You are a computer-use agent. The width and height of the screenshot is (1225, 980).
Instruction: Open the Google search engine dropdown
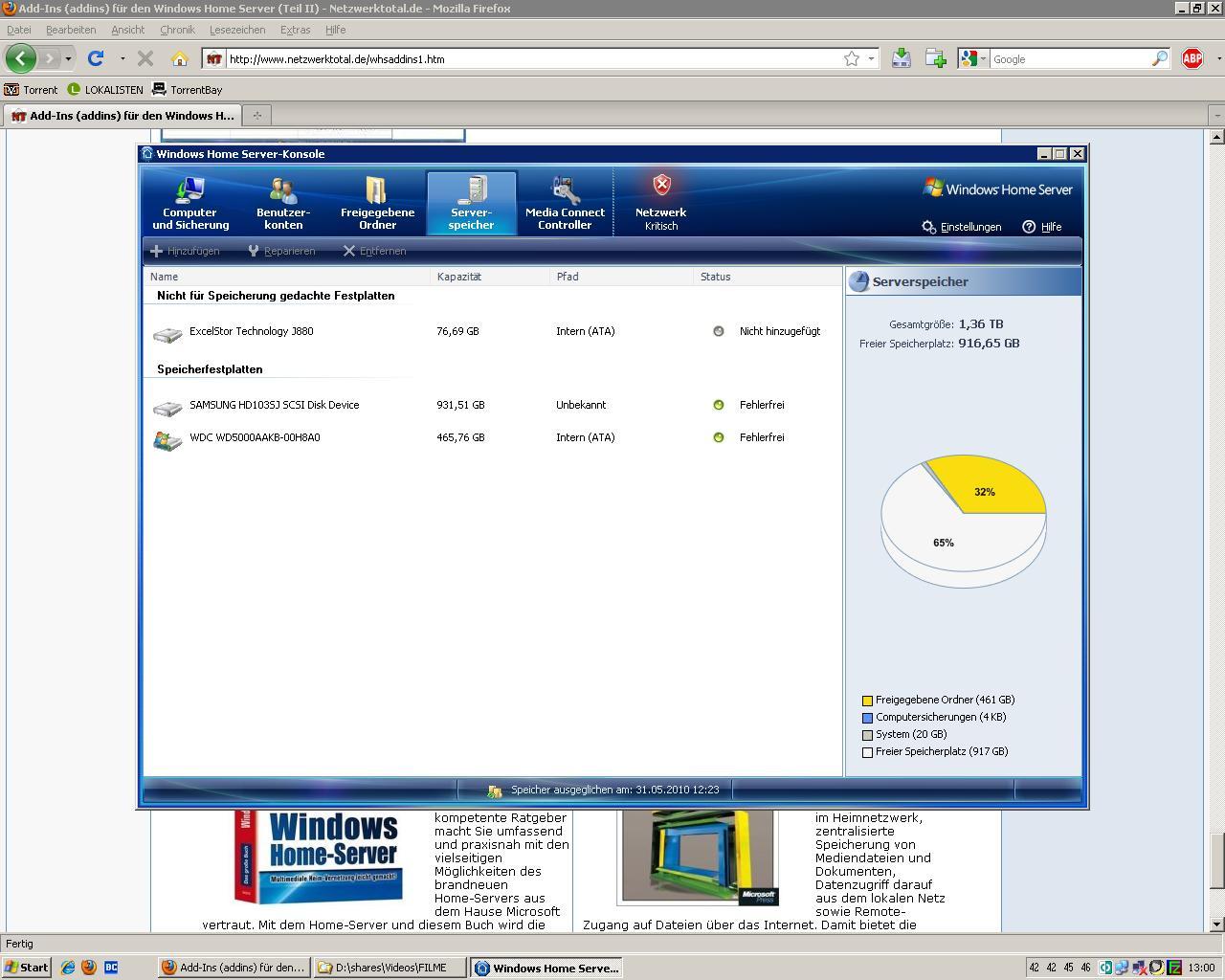[x=972, y=59]
